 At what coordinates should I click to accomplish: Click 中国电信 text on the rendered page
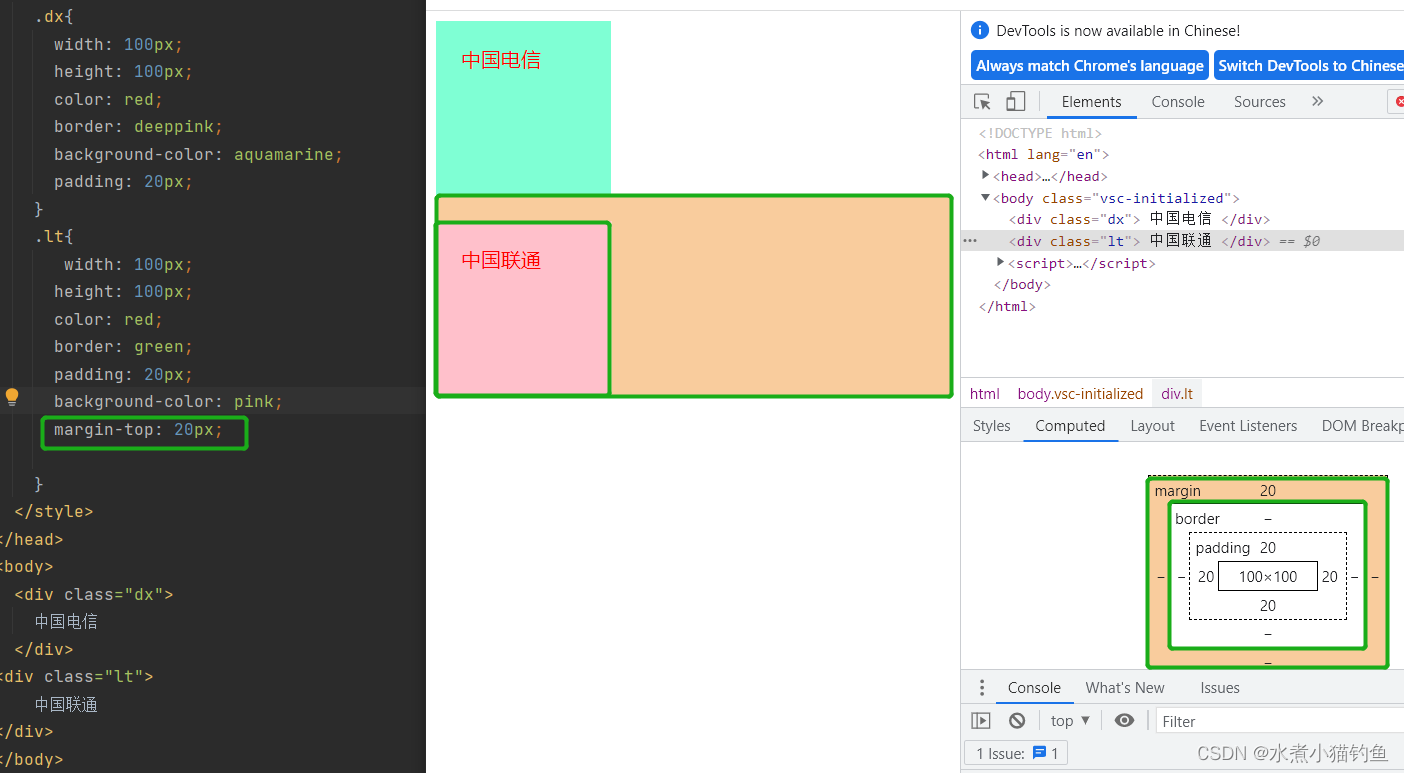[501, 60]
